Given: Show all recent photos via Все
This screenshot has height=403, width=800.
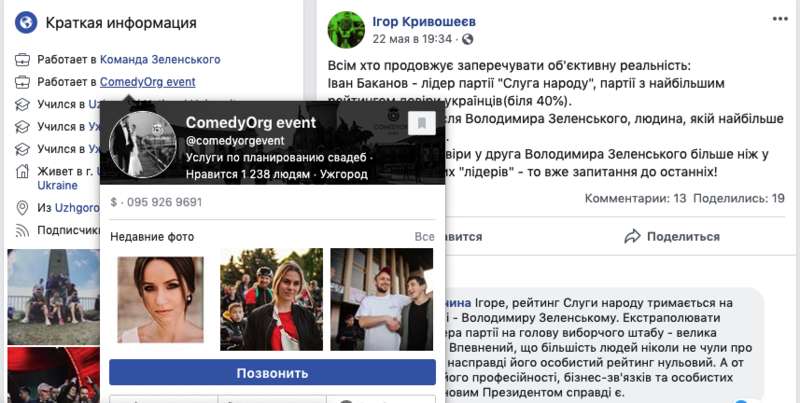Looking at the screenshot, I should point(424,237).
